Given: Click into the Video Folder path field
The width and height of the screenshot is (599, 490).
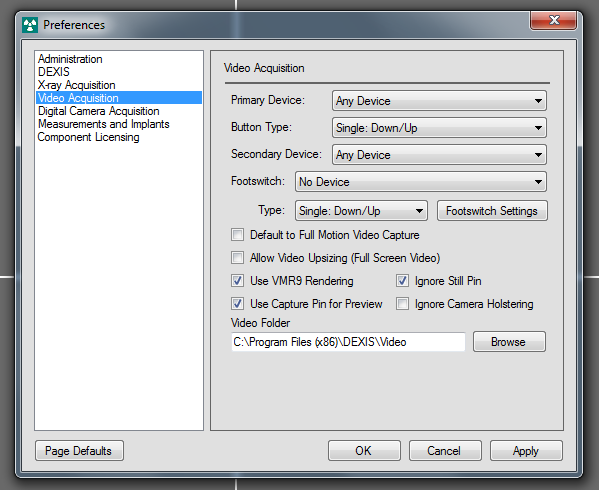Looking at the screenshot, I should point(348,341).
